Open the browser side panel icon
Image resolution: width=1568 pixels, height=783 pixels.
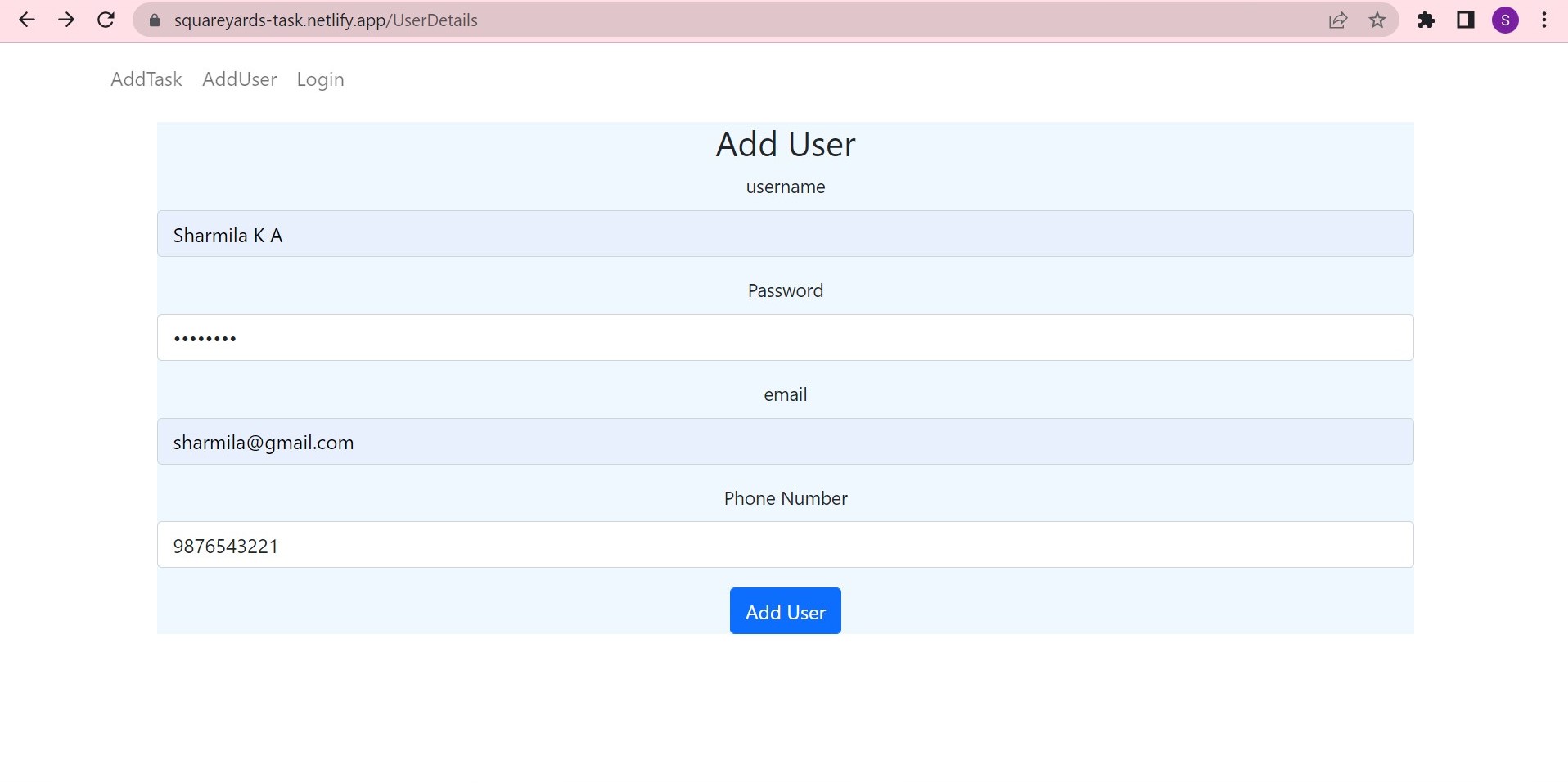tap(1466, 20)
